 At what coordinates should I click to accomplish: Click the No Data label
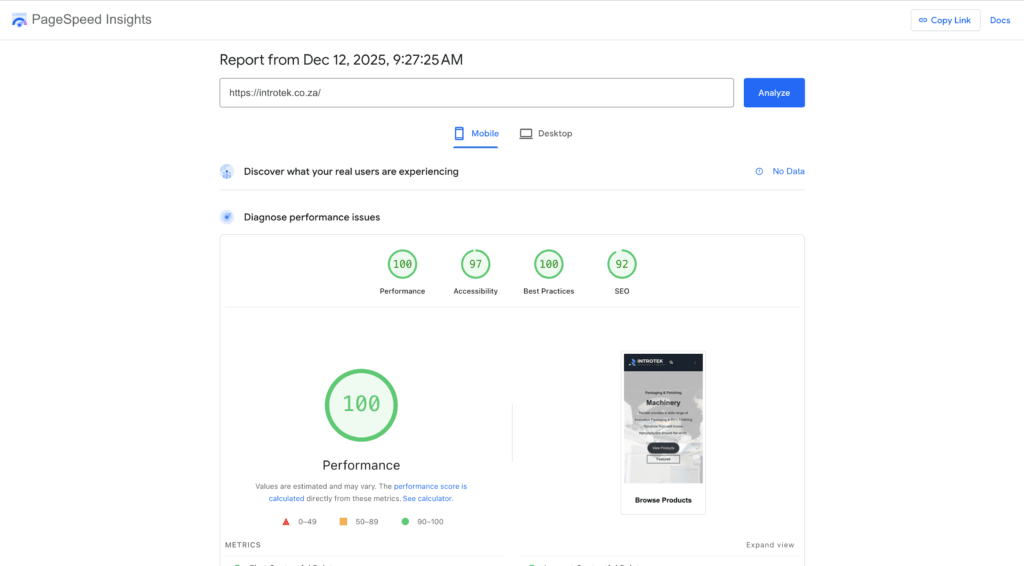pyautogui.click(x=788, y=171)
